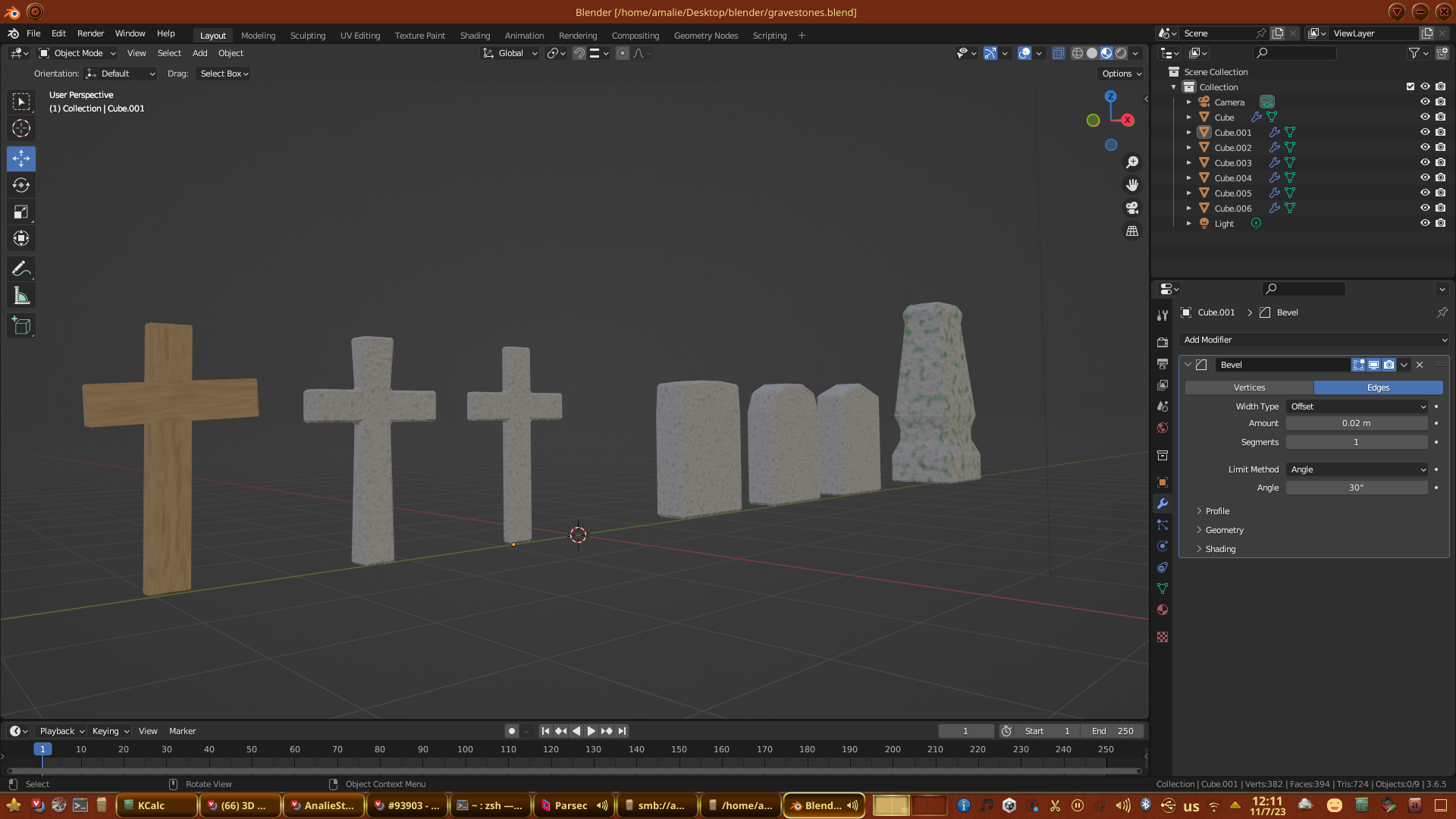The image size is (1456, 819).
Task: Toggle the Collection exclude checkbox
Action: [1410, 86]
